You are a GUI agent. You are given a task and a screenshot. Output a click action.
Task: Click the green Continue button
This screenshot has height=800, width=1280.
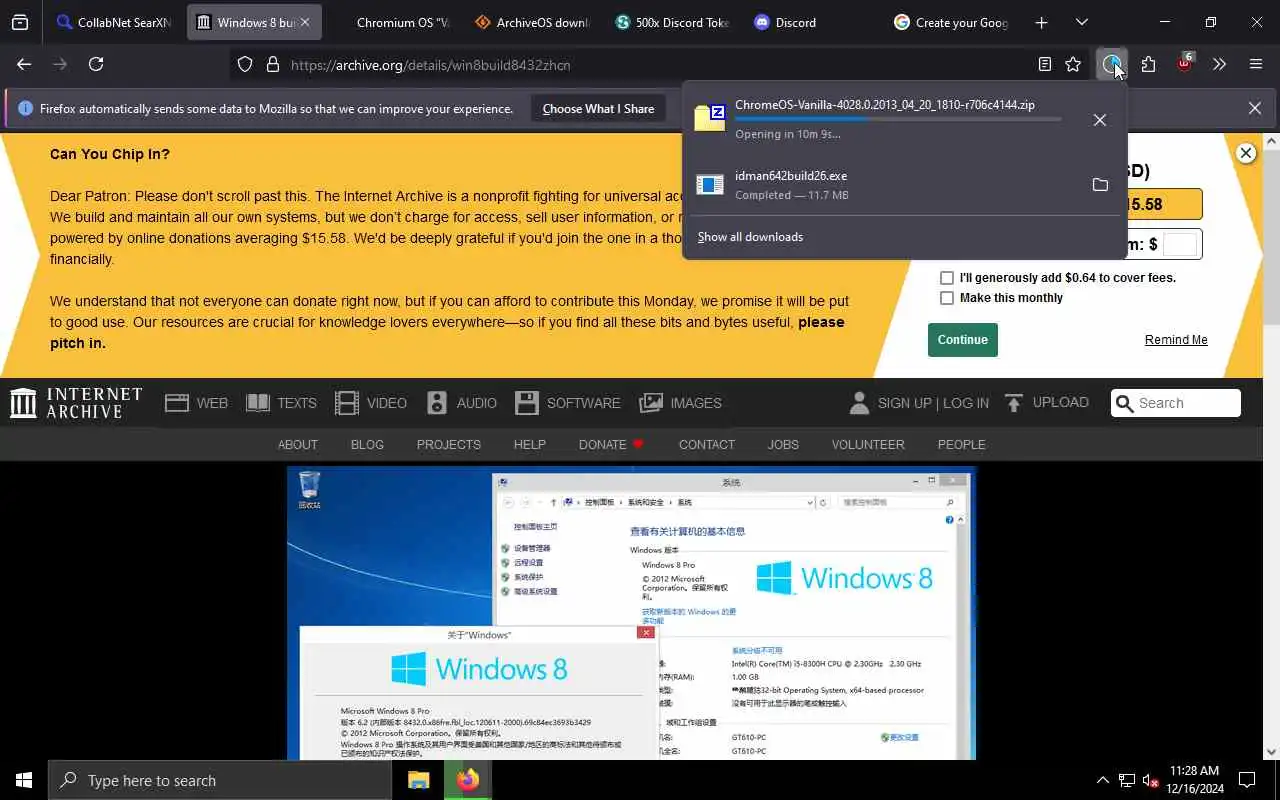pyautogui.click(x=962, y=340)
